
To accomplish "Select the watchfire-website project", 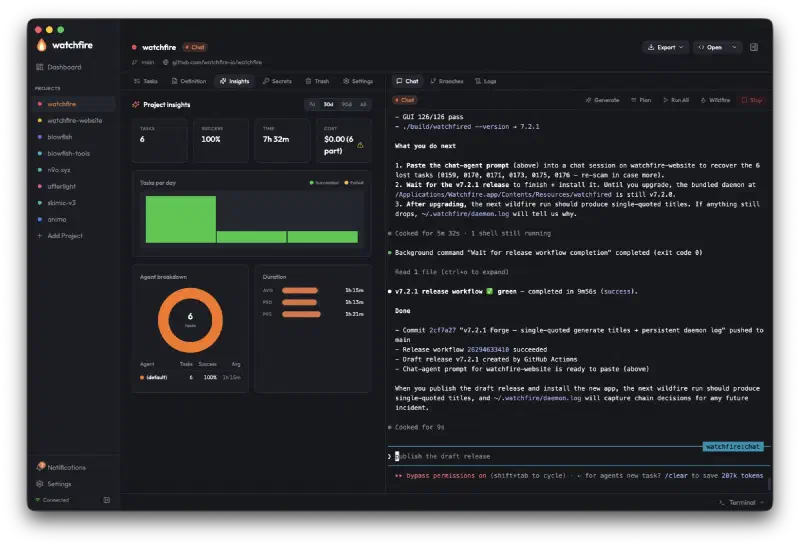I will 74,120.
